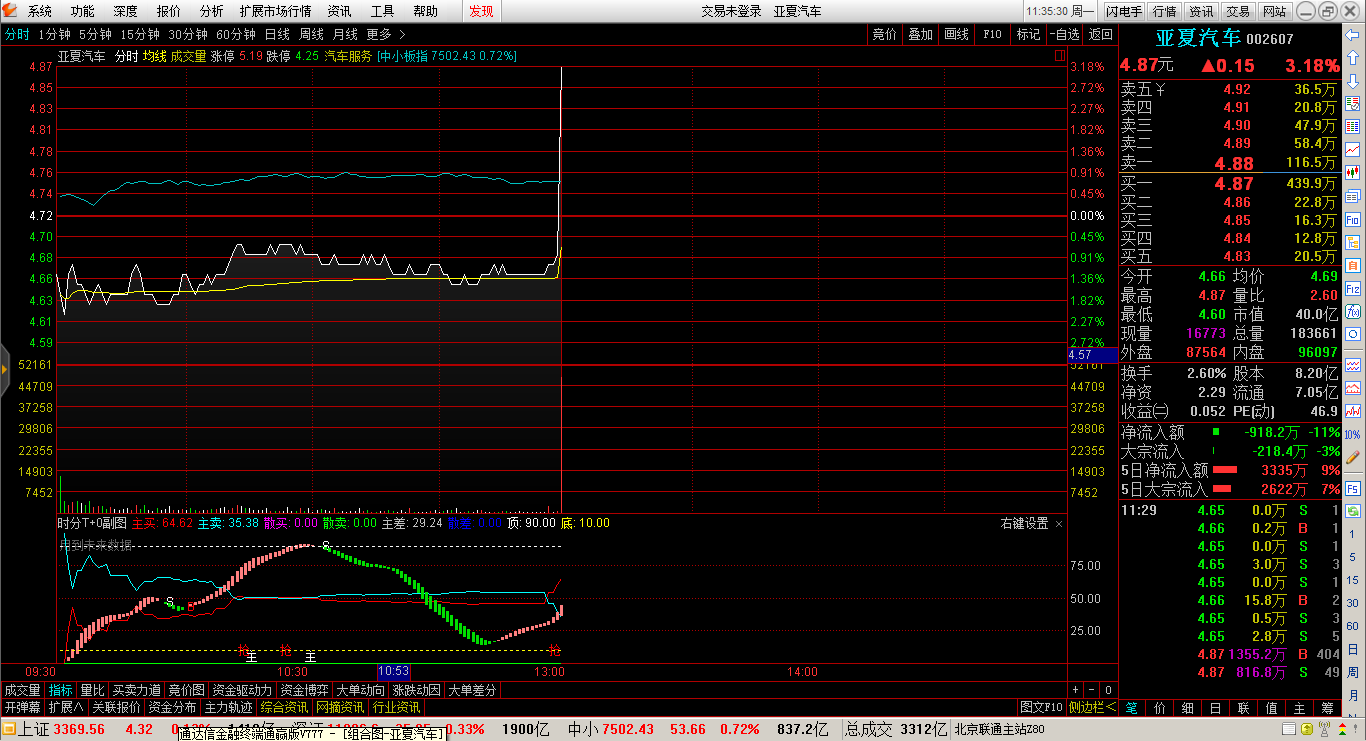
Task: Click the -自选 watchlist button
Action: click(x=1064, y=34)
